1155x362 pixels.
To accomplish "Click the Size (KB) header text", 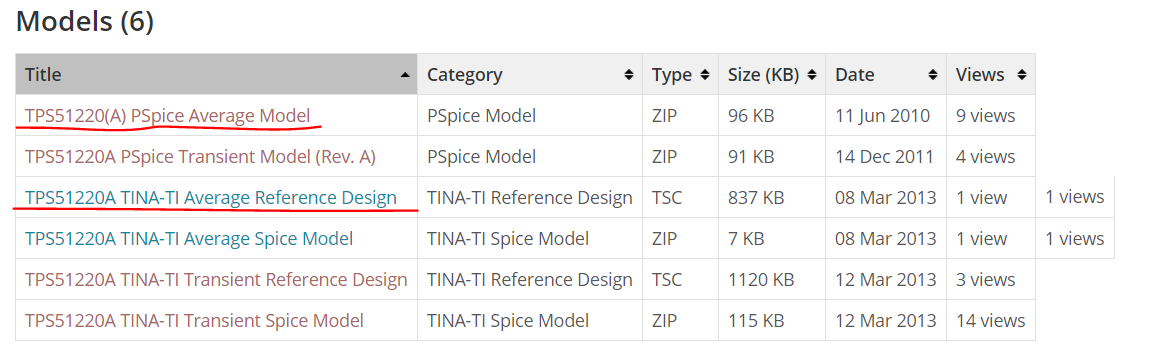I will tap(763, 74).
